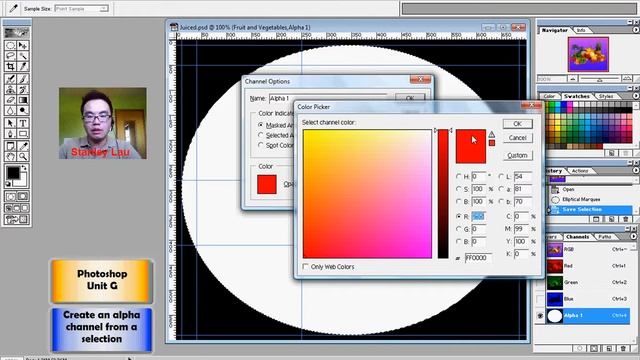Toggle visibility eye of Alpha 1 channel
640x360 pixels.
coord(540,316)
